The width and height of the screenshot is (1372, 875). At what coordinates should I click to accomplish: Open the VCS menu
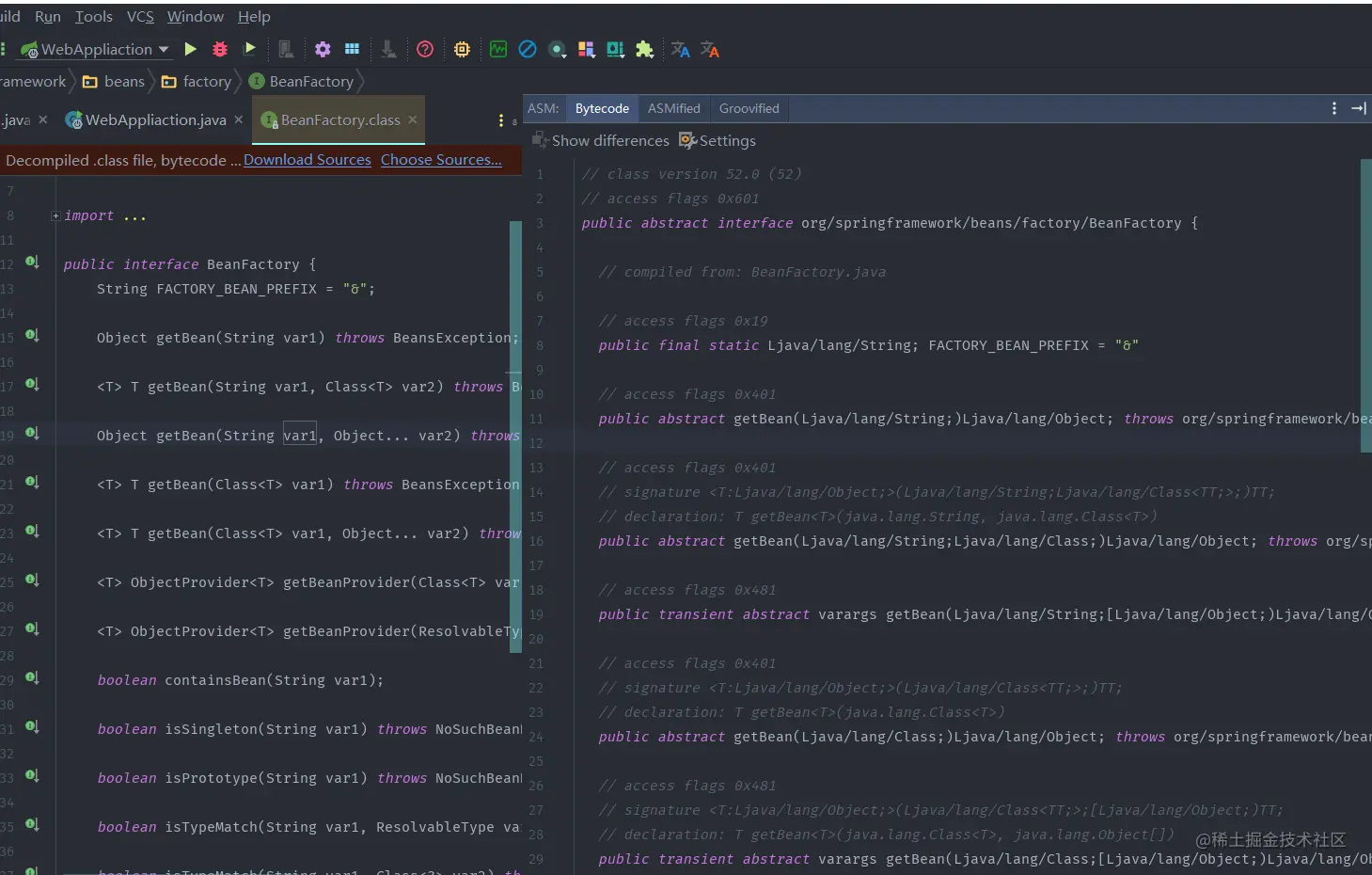click(x=140, y=16)
